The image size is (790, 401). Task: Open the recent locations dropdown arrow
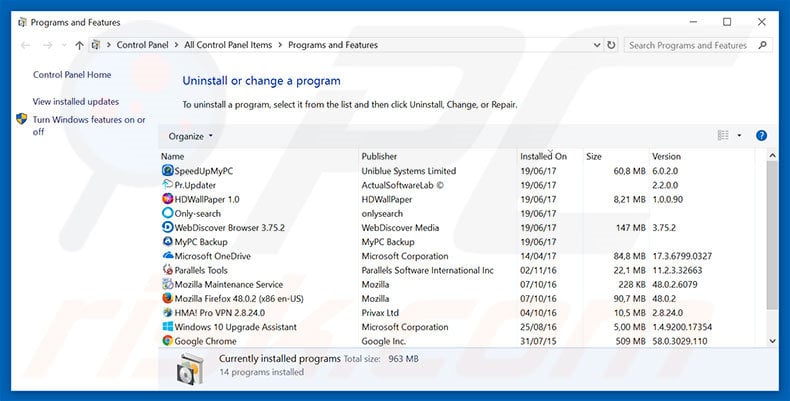(x=64, y=45)
